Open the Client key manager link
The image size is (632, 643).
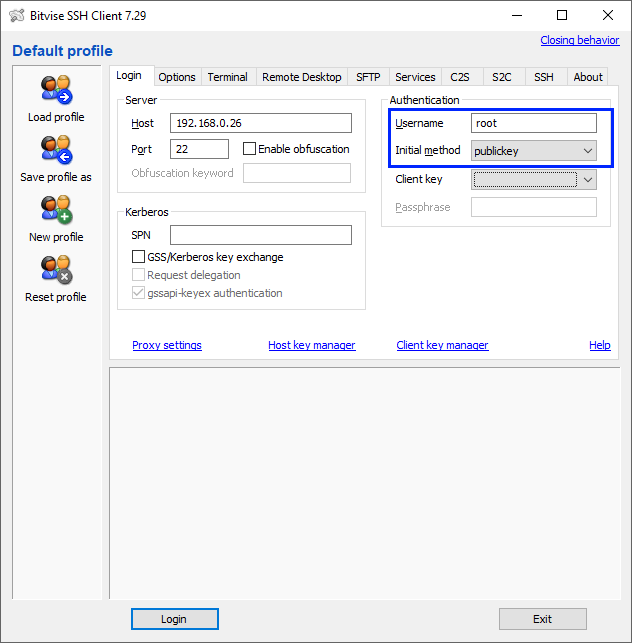(x=443, y=345)
